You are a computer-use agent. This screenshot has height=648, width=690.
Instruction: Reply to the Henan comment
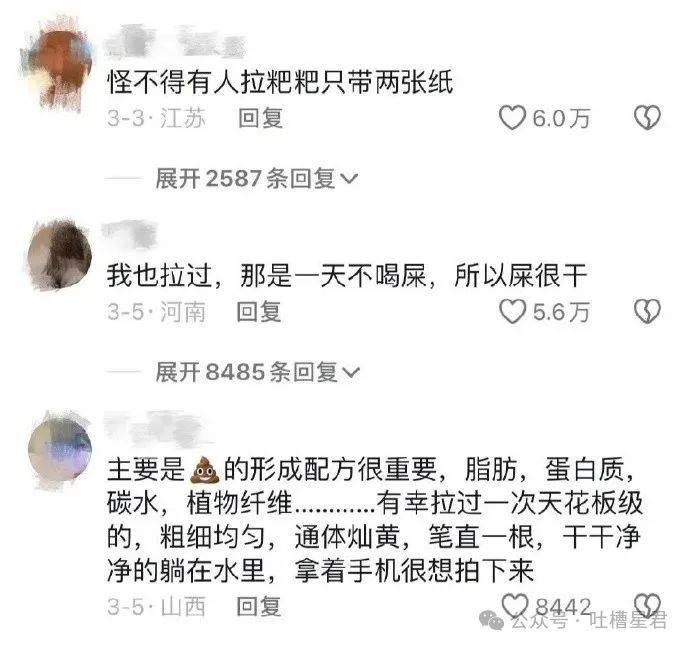coord(259,312)
